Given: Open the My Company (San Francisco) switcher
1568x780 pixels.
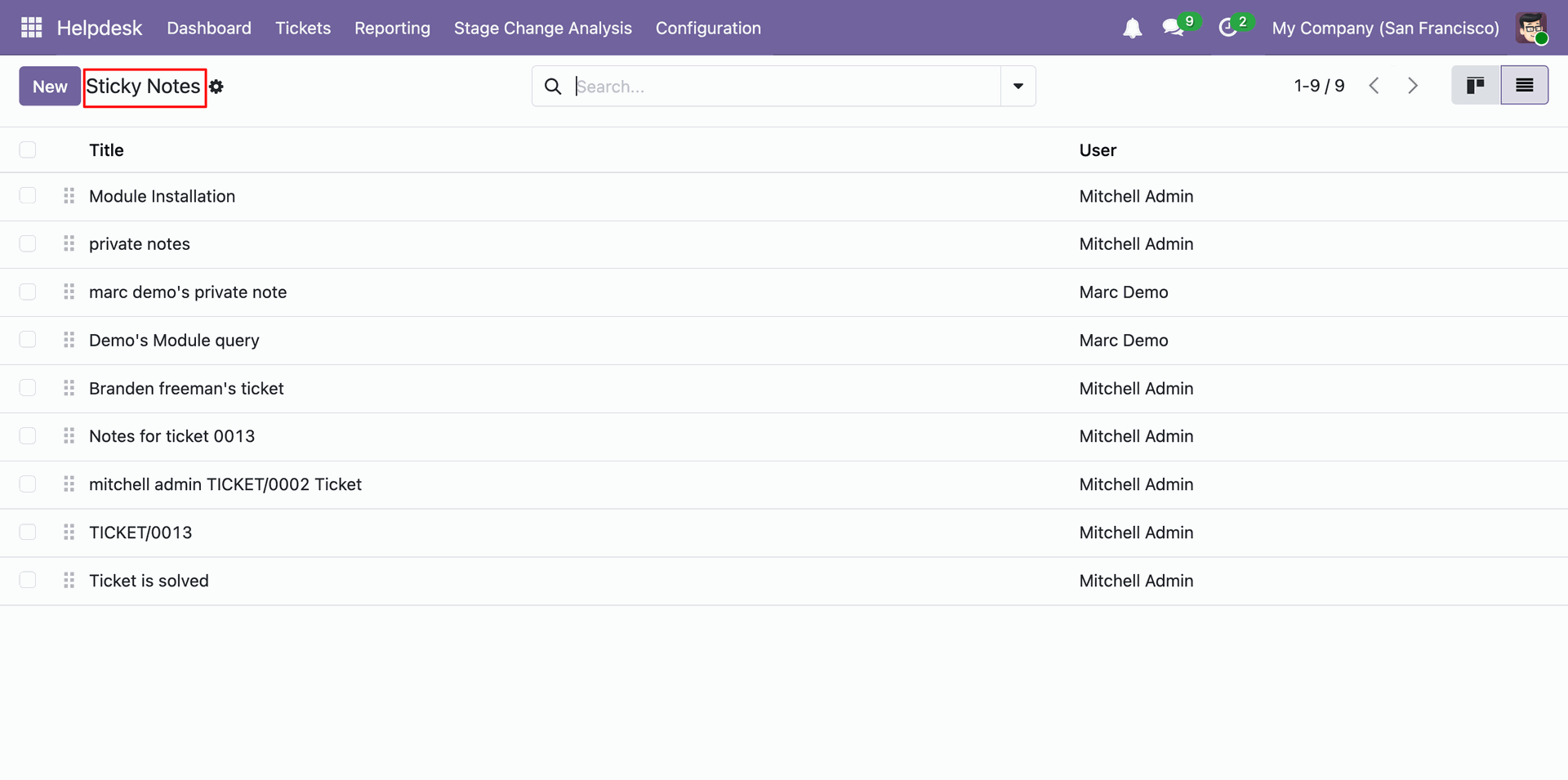Looking at the screenshot, I should click(x=1385, y=29).
